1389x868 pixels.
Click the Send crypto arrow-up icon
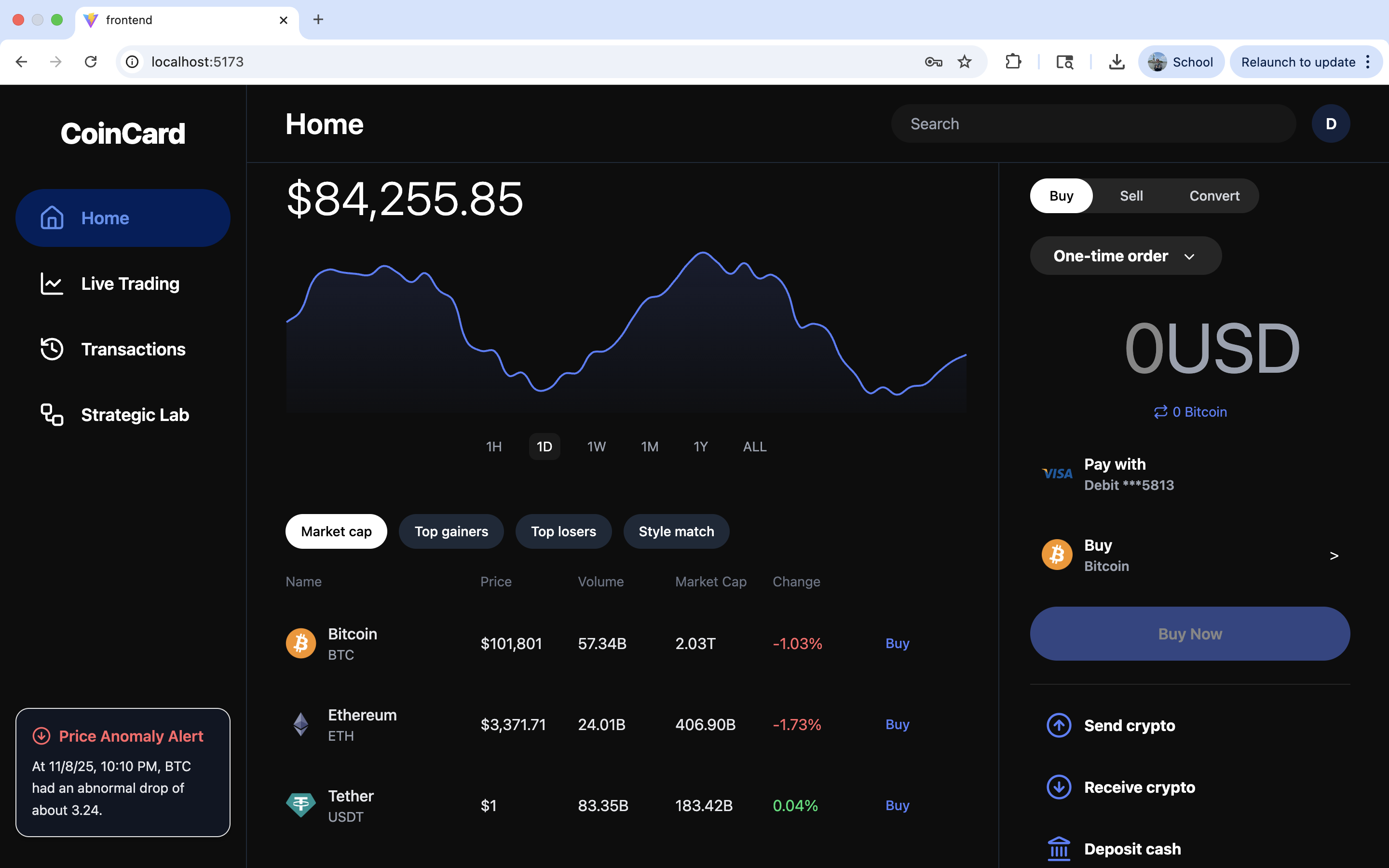click(x=1059, y=725)
